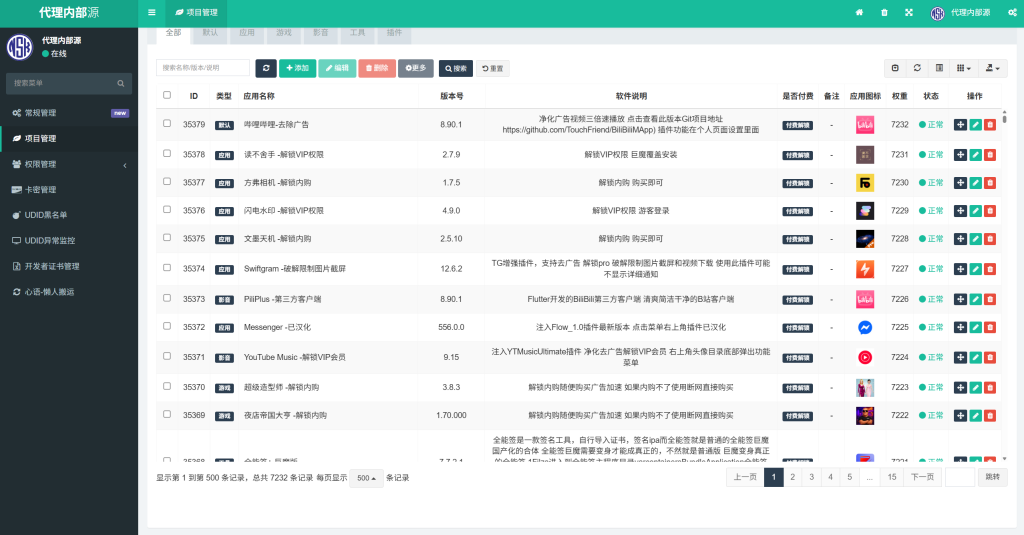Check the box for row 35378
The image size is (1024, 535).
(x=167, y=154)
